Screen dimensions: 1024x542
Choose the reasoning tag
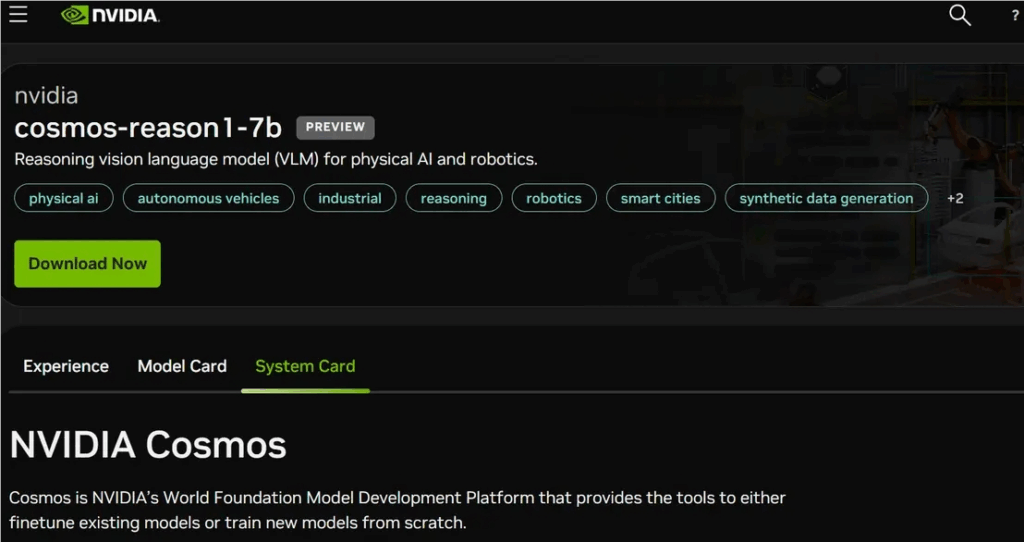[x=453, y=198]
